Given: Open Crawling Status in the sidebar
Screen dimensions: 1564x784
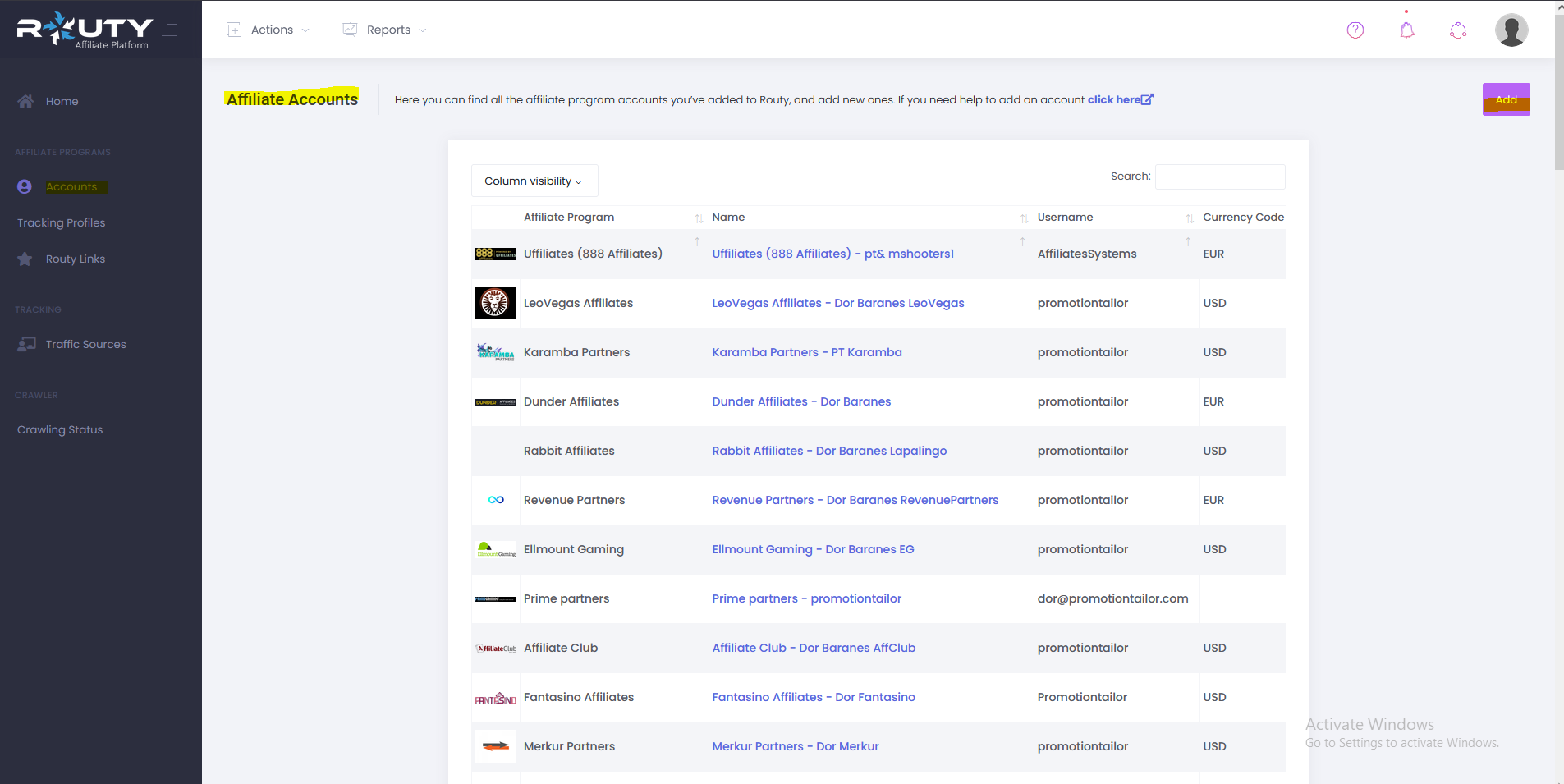Looking at the screenshot, I should (60, 430).
